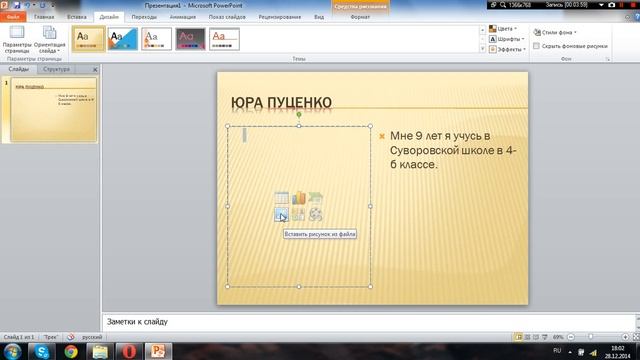The width and height of the screenshot is (640, 360).
Task: Zoom out with the minus button
Action: click(x=571, y=337)
